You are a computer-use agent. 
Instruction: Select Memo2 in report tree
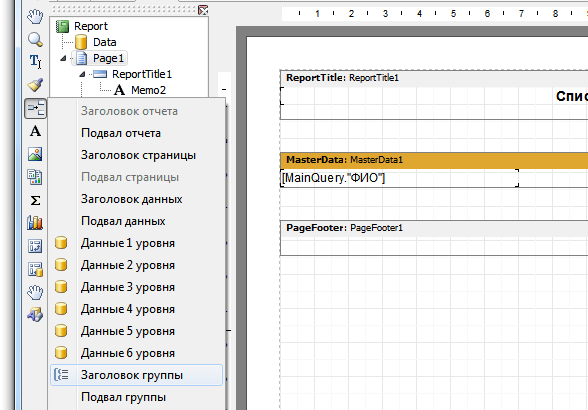(x=140, y=90)
